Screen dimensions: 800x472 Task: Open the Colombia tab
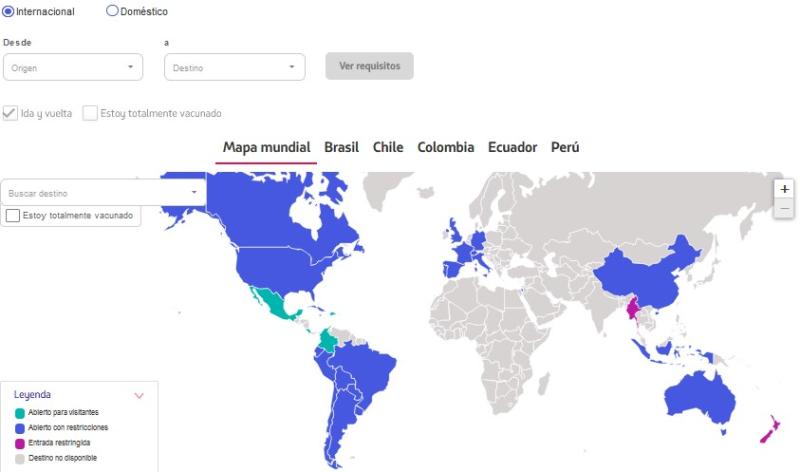[x=445, y=147]
